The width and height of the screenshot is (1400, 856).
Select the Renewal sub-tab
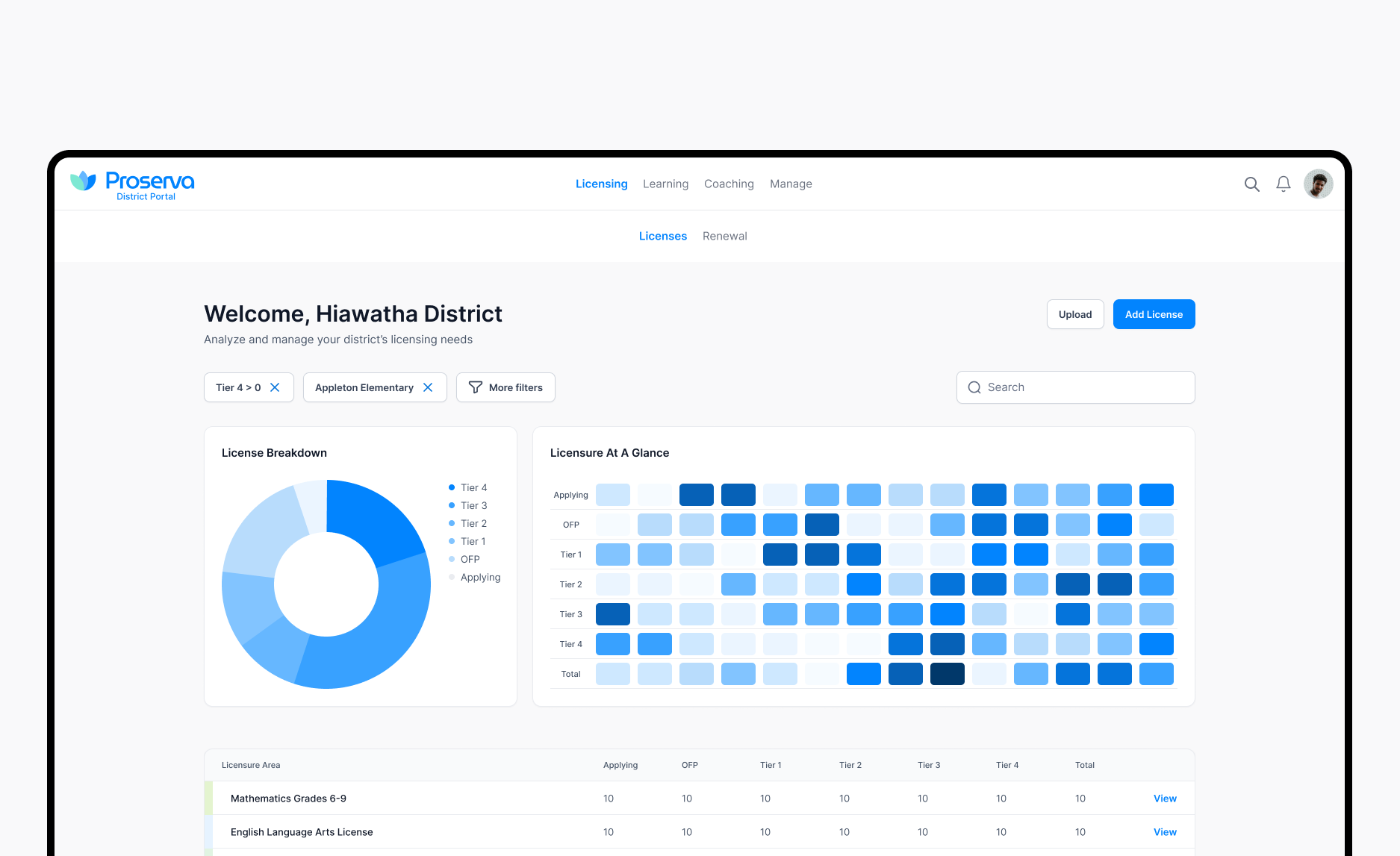(x=725, y=236)
